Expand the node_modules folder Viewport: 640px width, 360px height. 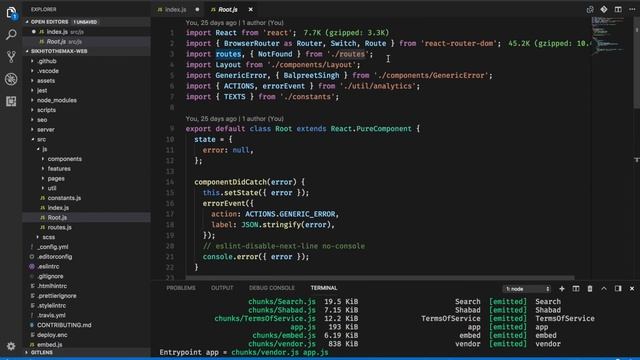(56, 100)
